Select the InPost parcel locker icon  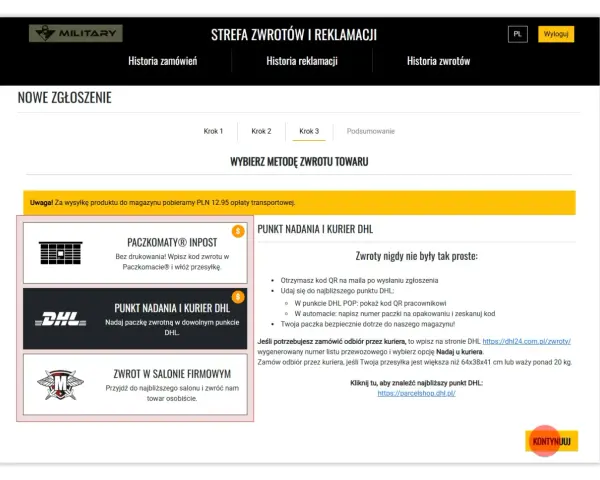60,253
